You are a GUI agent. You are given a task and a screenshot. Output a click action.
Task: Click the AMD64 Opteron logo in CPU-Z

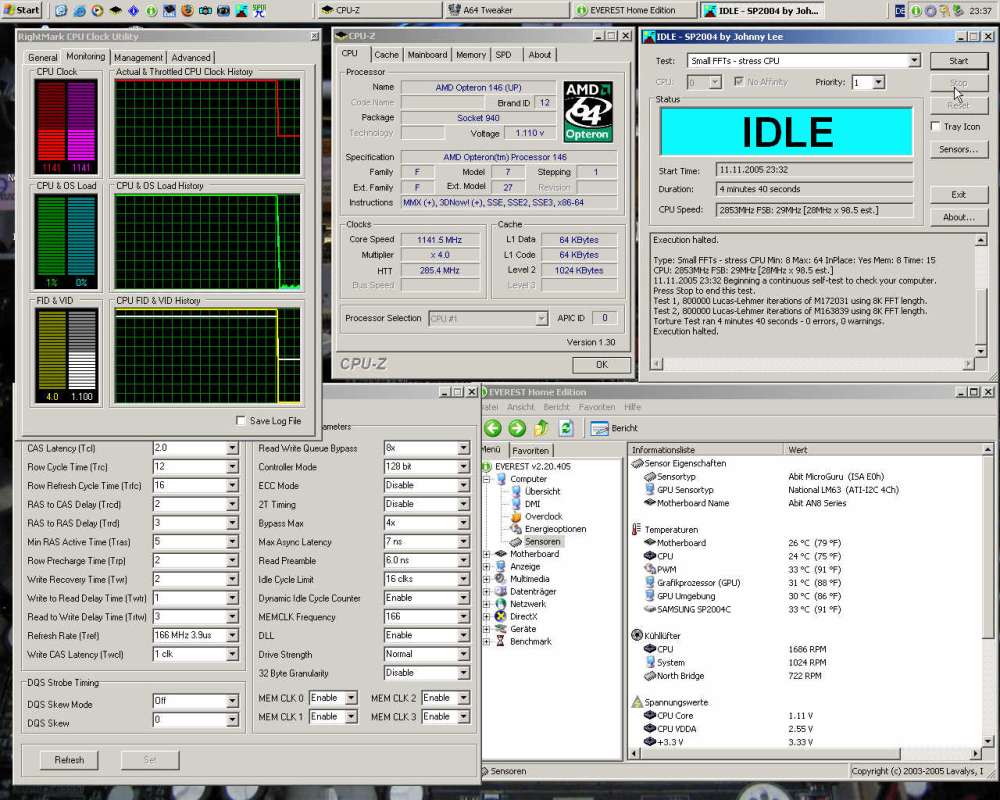click(x=587, y=111)
